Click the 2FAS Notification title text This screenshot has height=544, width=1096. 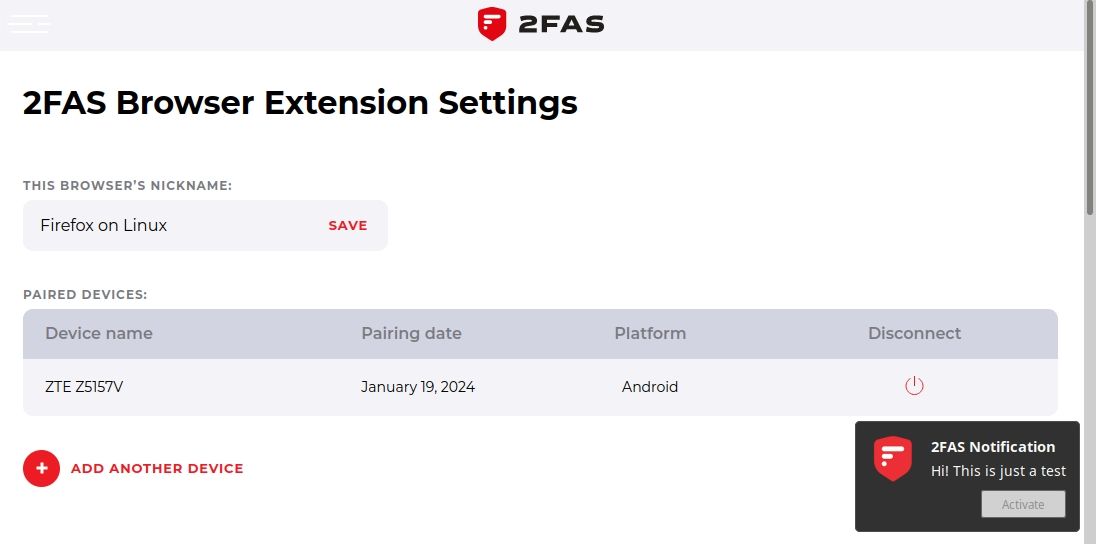point(993,447)
